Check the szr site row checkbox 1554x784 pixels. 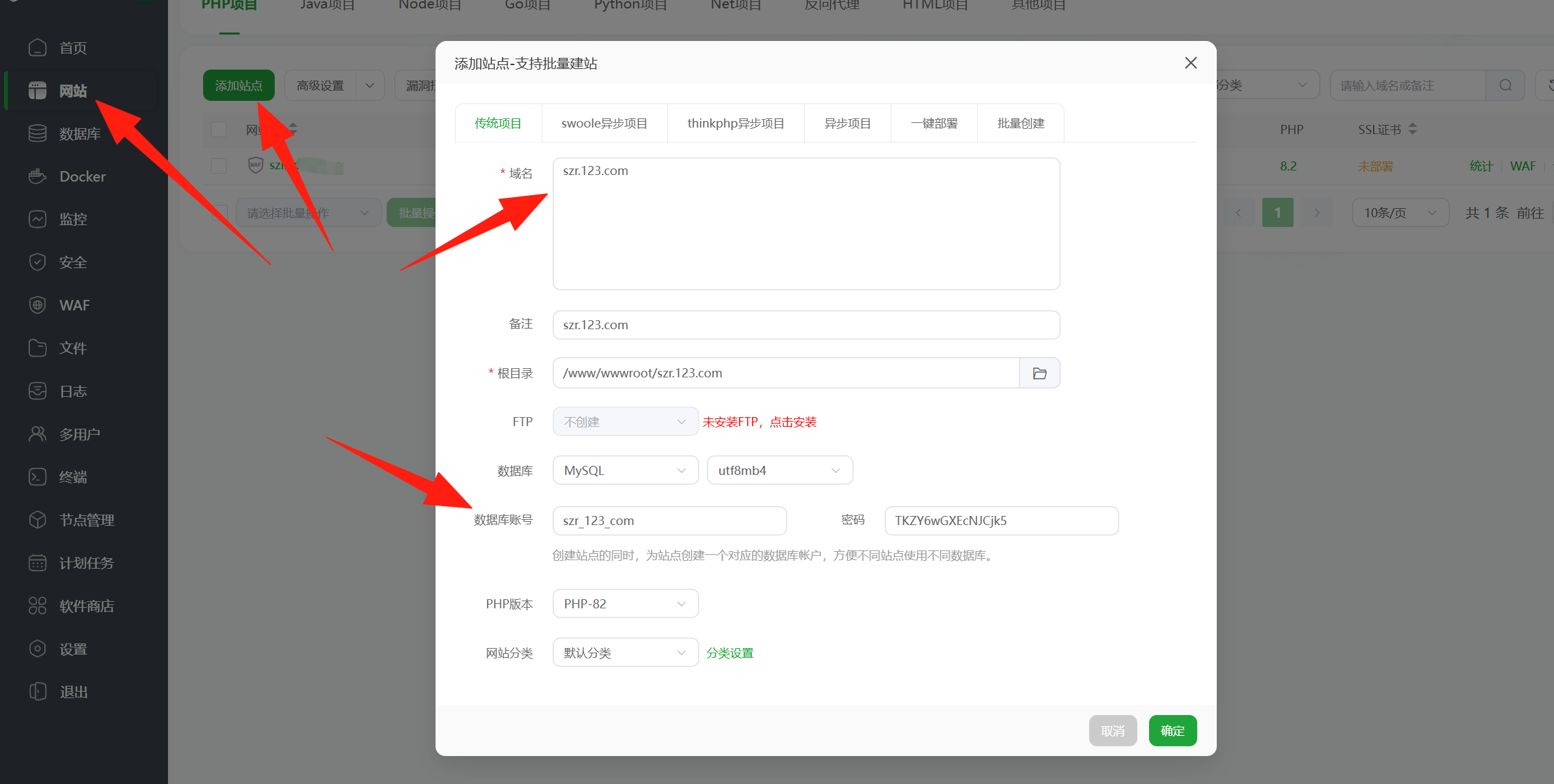(x=219, y=166)
